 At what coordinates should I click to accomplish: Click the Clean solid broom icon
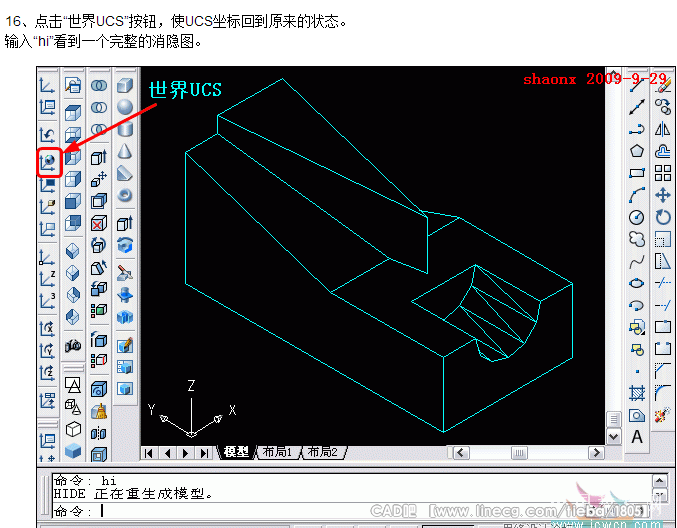click(x=99, y=411)
